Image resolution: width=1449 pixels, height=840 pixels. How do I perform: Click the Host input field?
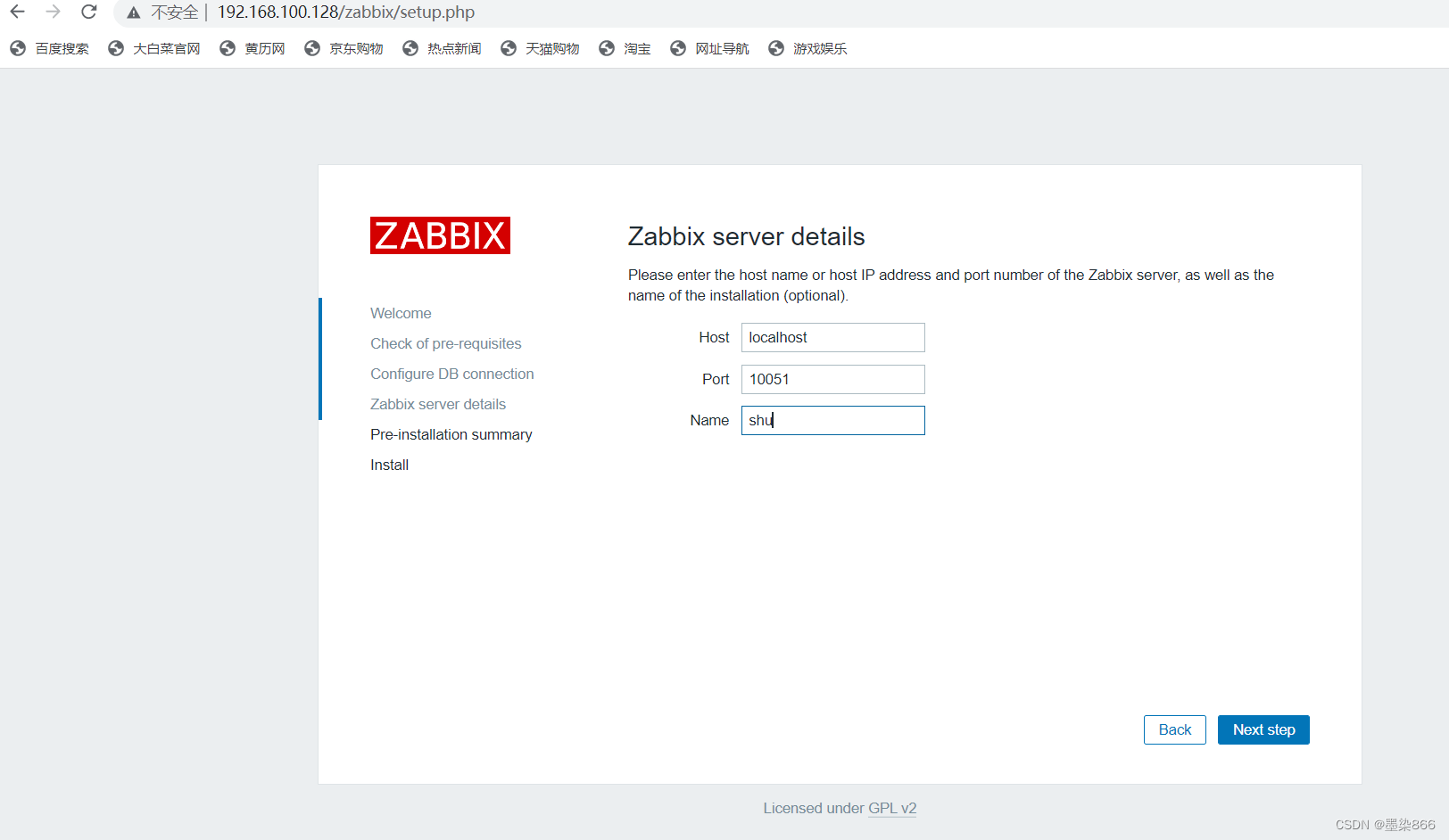(x=832, y=337)
